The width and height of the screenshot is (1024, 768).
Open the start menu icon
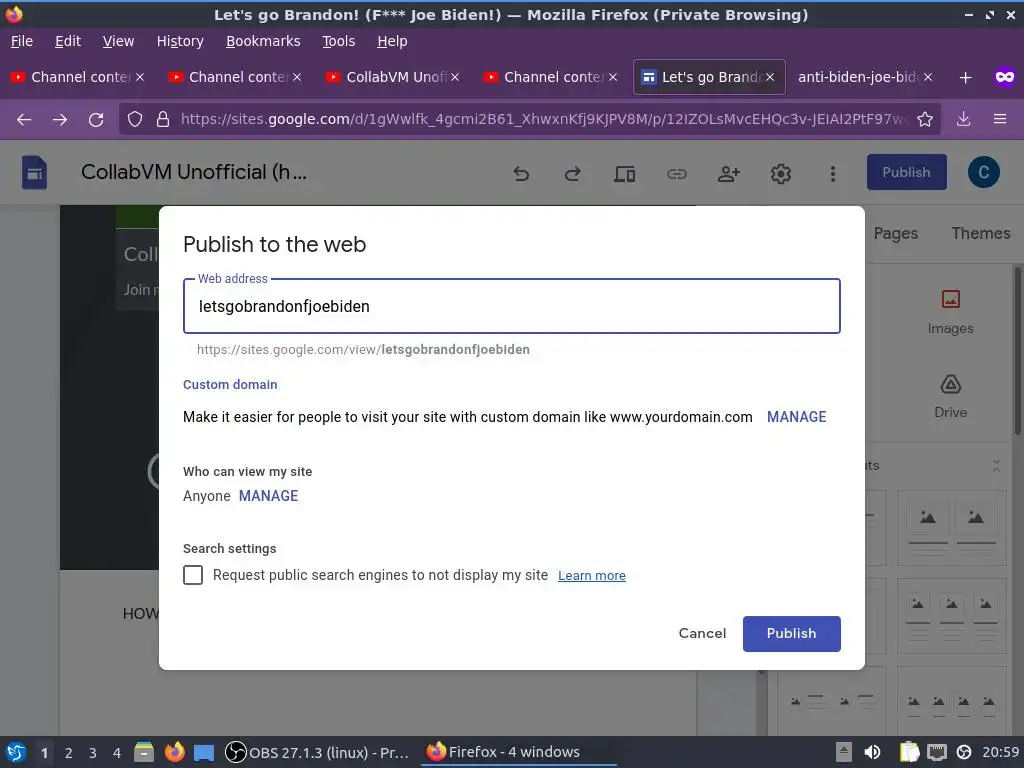(16, 752)
